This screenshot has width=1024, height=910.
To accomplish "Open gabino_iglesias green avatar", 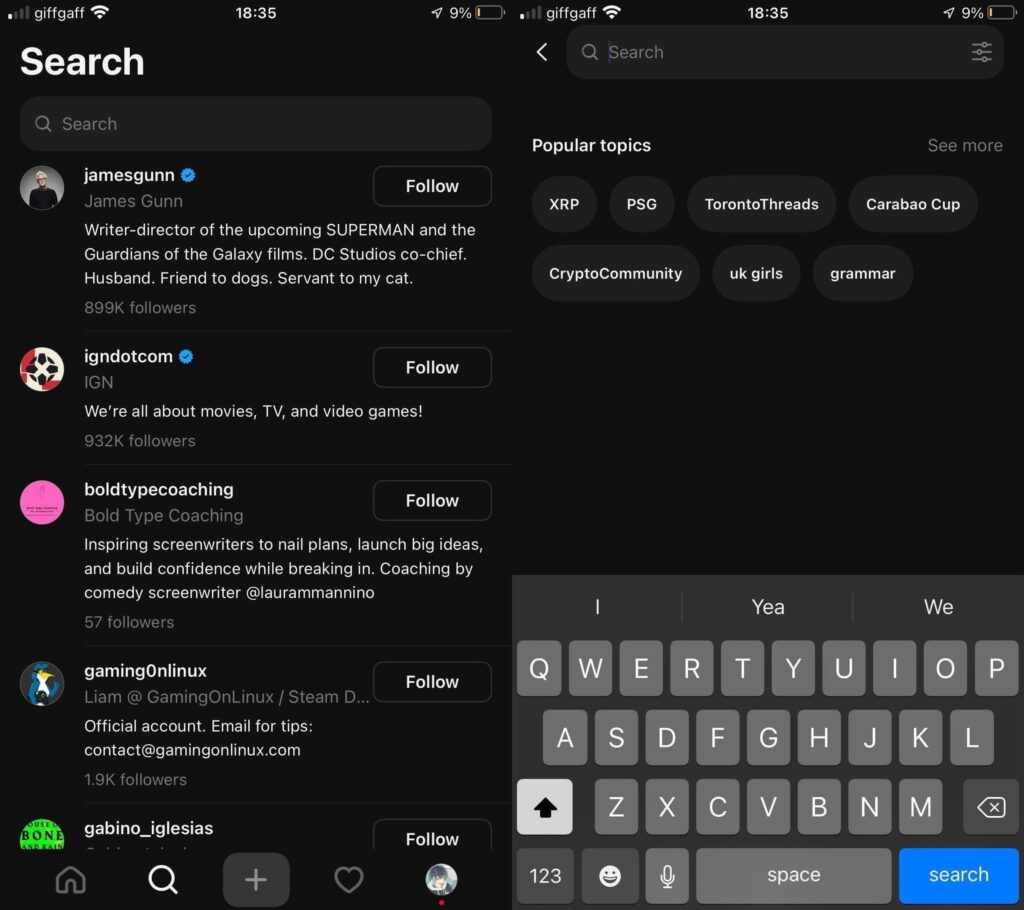I will 42,834.
